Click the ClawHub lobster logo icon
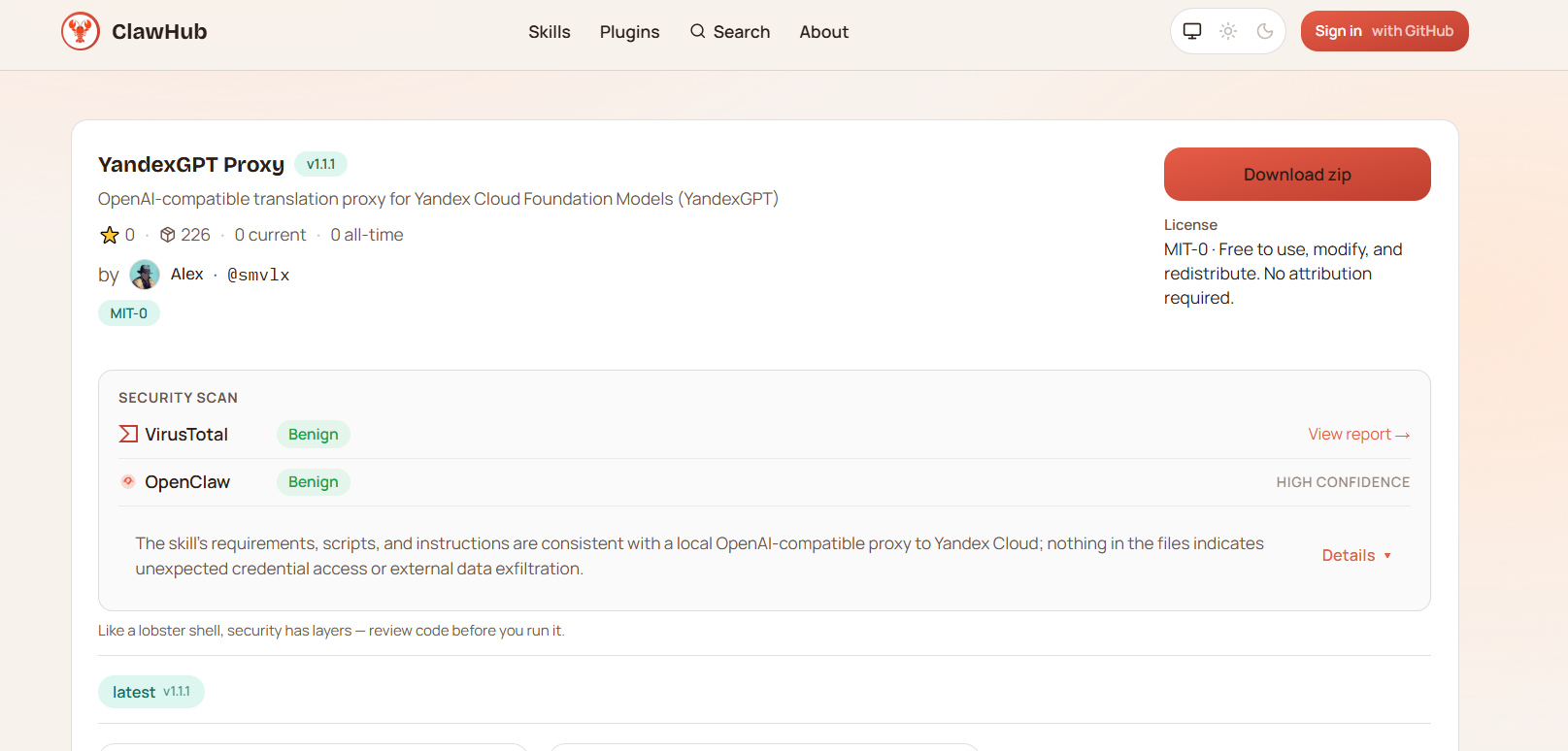The height and width of the screenshot is (751, 1568). click(x=81, y=31)
